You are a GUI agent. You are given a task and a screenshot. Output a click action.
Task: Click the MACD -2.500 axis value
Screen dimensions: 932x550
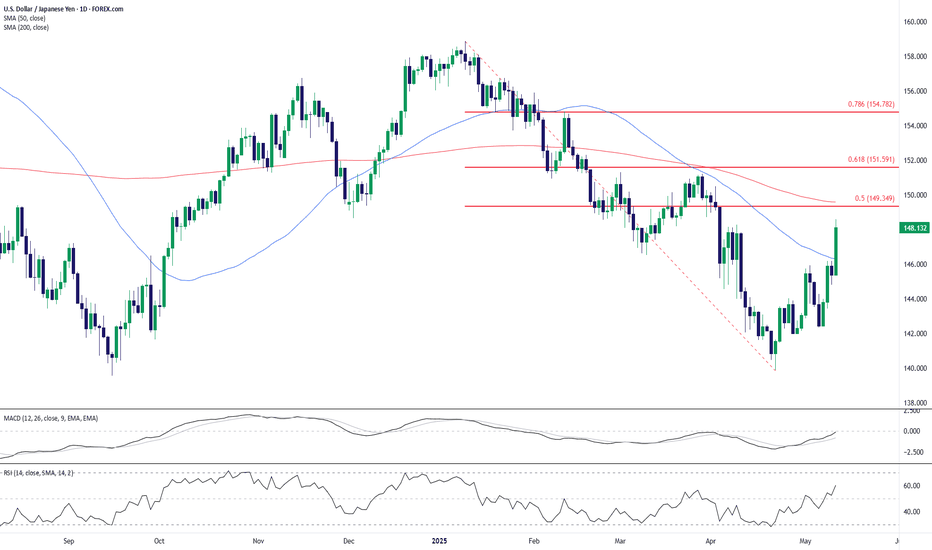(x=912, y=452)
